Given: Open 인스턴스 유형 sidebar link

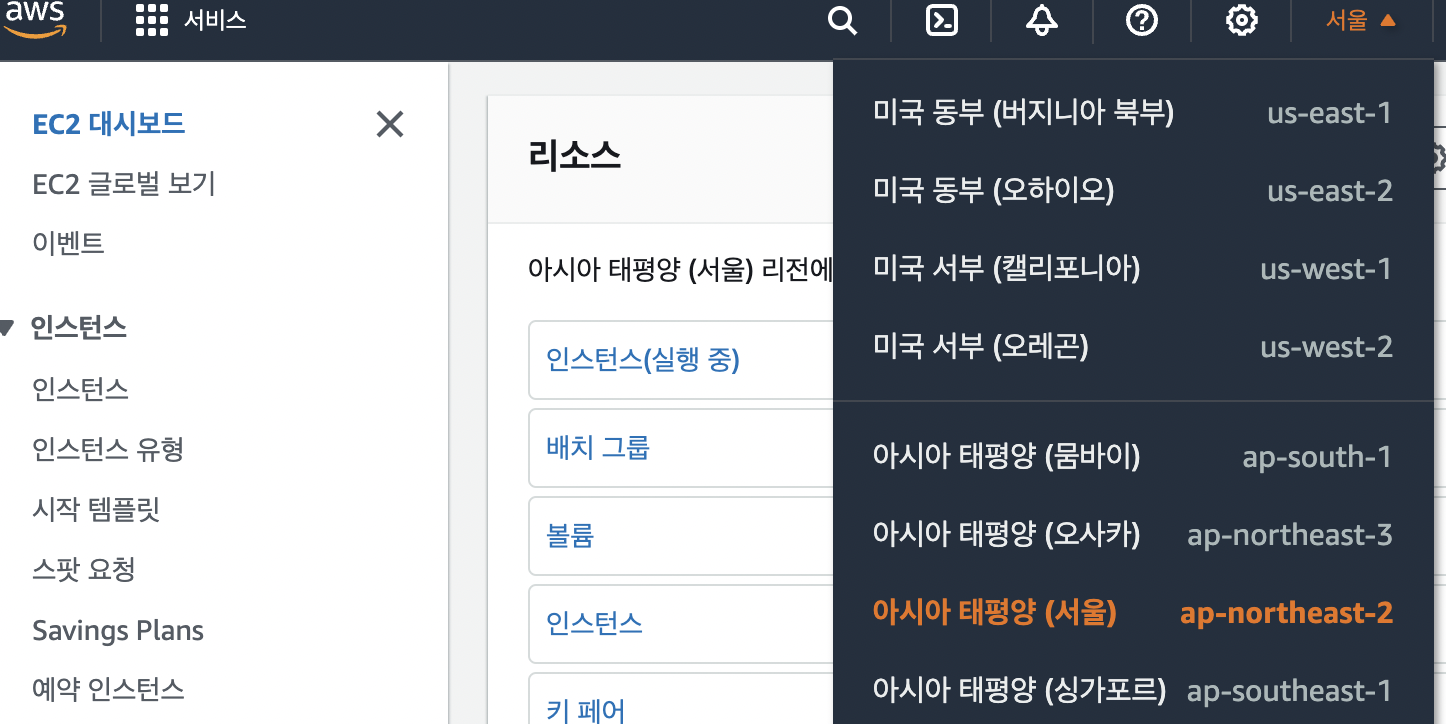Looking at the screenshot, I should point(108,449).
